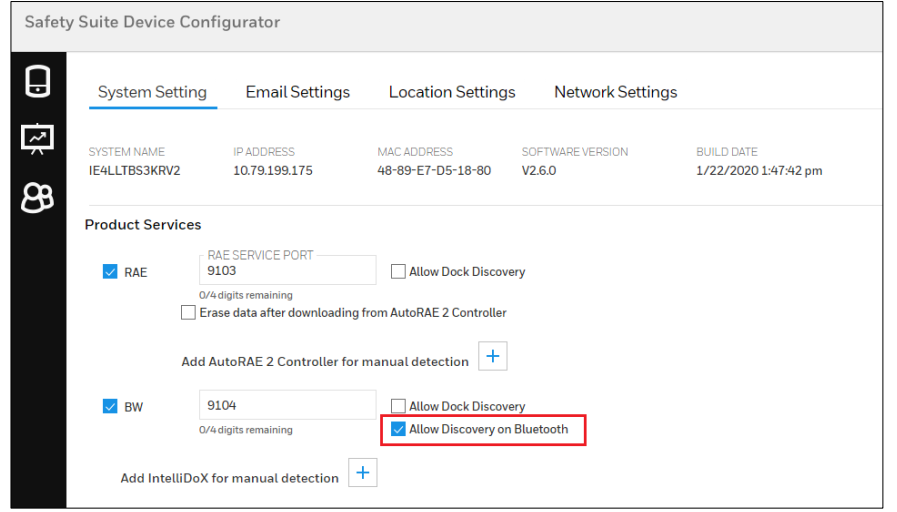The height and width of the screenshot is (512, 897).
Task: Click the IP address 10.79.199.175
Action: 273,171
